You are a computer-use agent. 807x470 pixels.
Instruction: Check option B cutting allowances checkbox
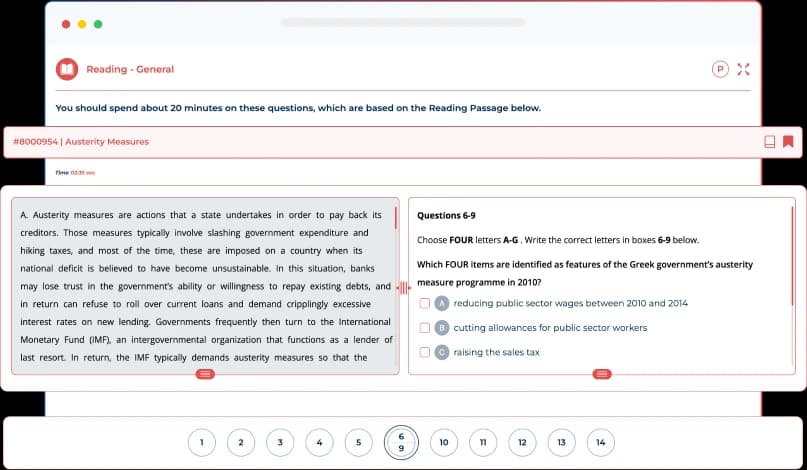pyautogui.click(x=425, y=328)
